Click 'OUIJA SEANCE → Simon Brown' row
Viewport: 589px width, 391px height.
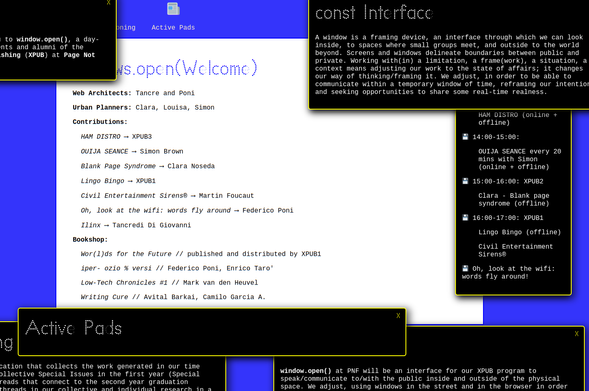click(132, 151)
